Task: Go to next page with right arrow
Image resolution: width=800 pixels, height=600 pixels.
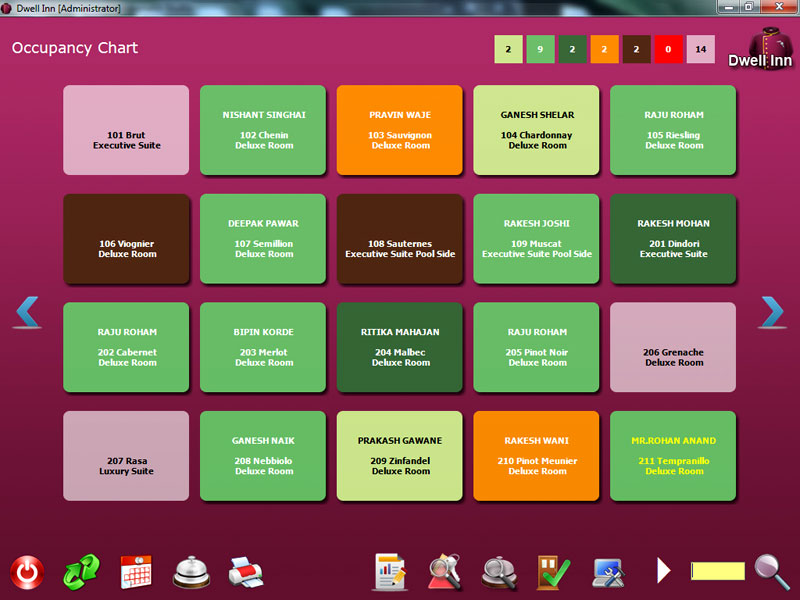Action: (772, 313)
